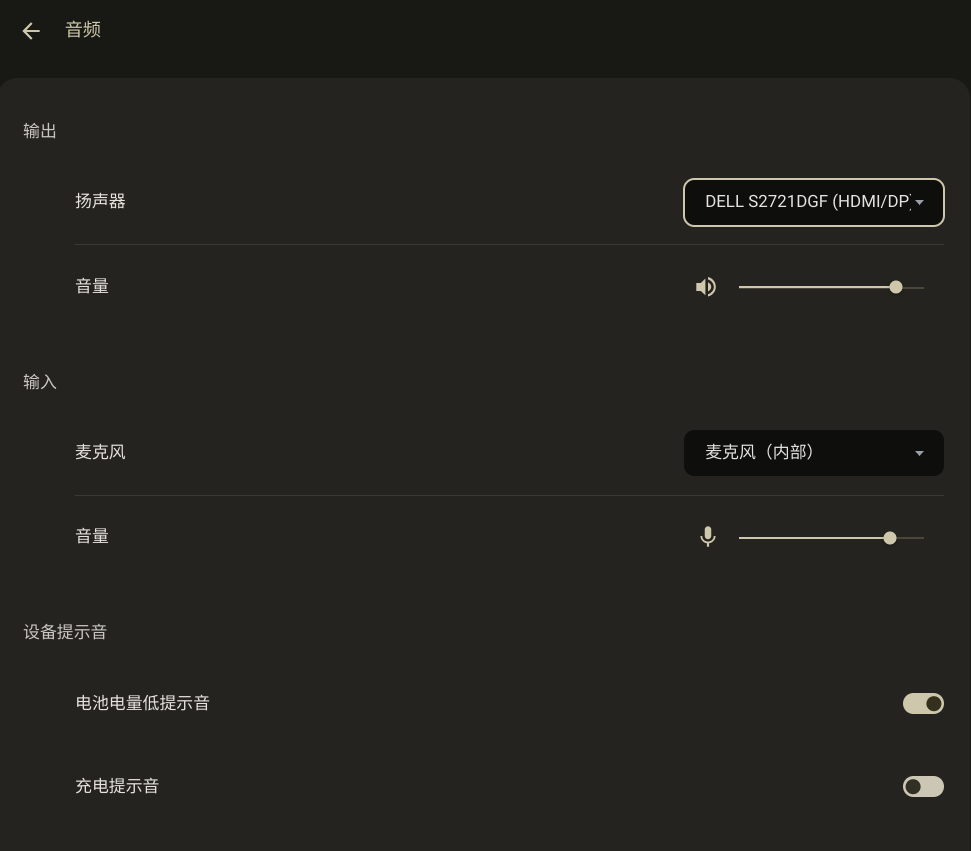Click the 电池电量低提示音 label
Image resolution: width=971 pixels, height=851 pixels.
pyautogui.click(x=142, y=703)
